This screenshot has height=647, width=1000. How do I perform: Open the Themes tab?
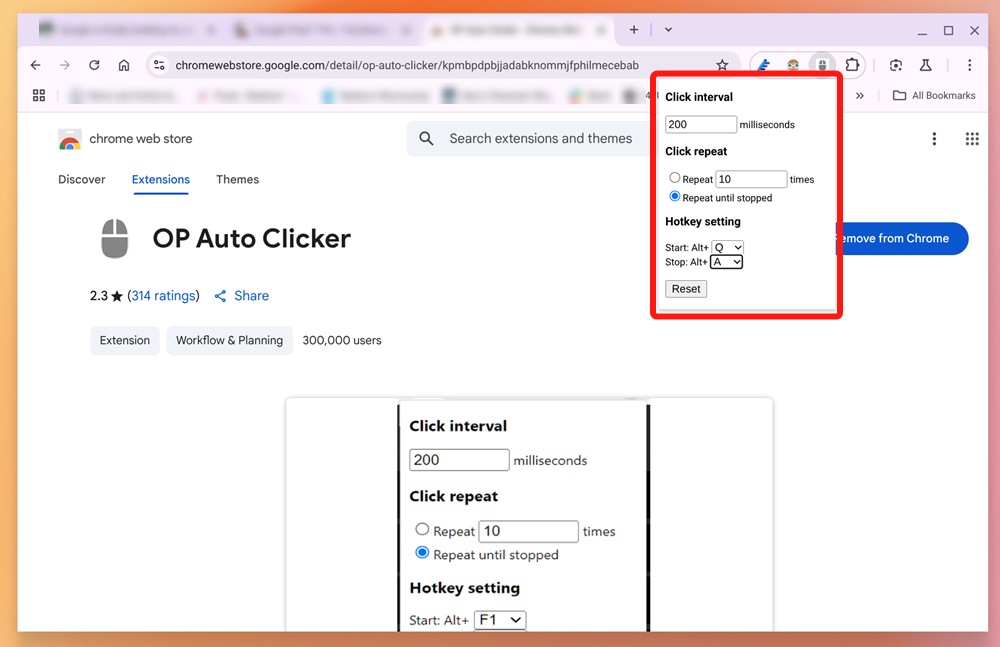point(237,179)
